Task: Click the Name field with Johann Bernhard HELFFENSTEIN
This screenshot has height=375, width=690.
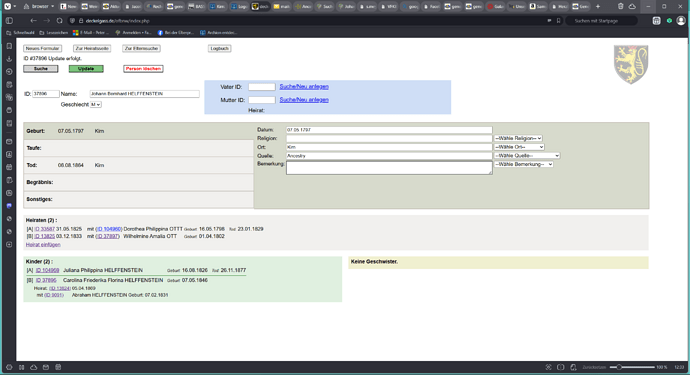Action: (x=144, y=94)
